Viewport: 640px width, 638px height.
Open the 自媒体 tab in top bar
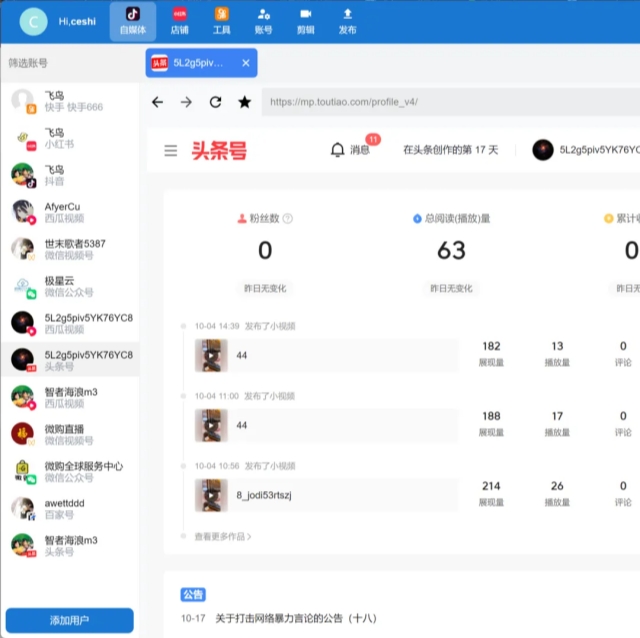tap(133, 22)
